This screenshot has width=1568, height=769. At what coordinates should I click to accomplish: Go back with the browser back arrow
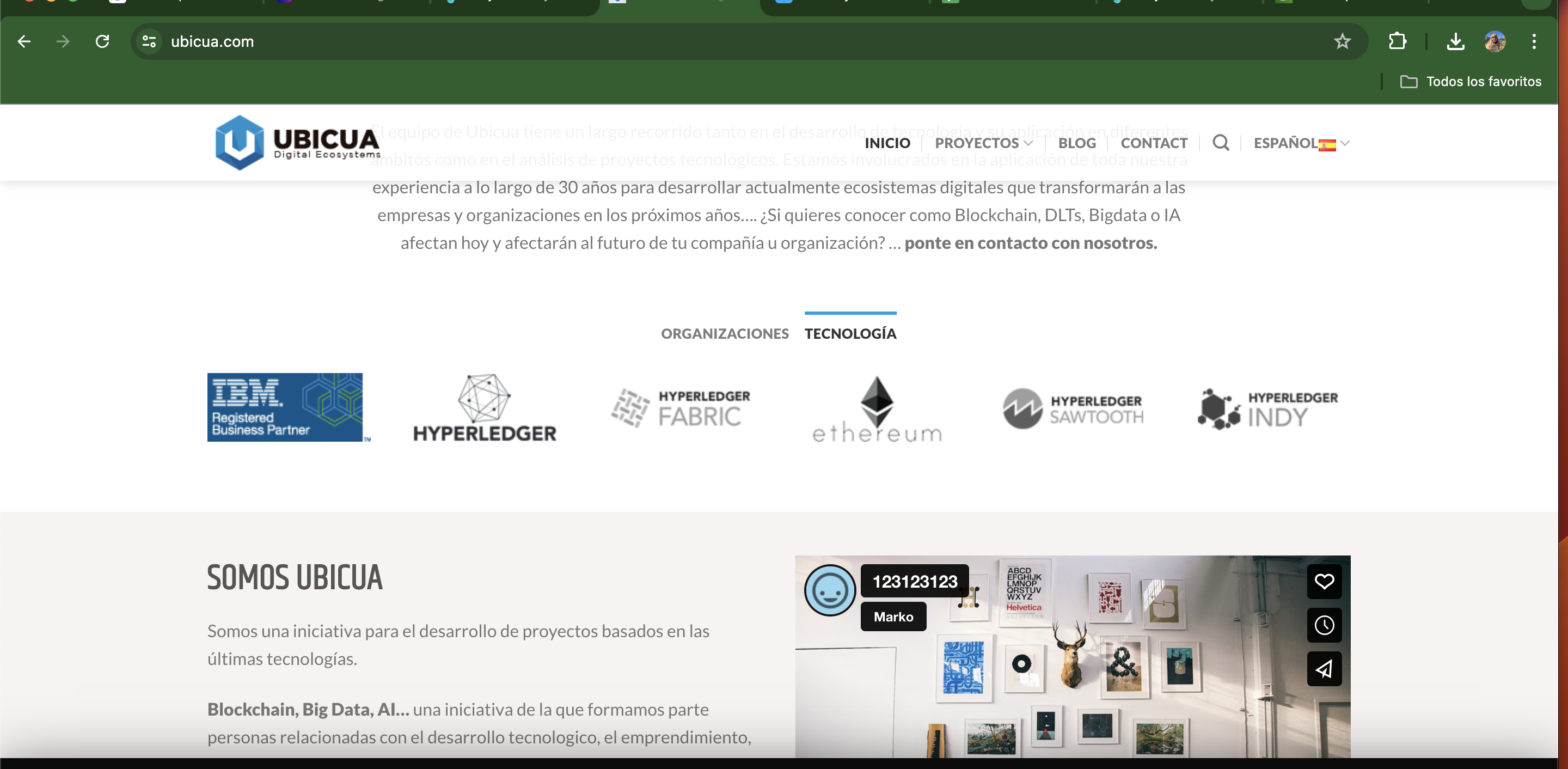click(24, 41)
